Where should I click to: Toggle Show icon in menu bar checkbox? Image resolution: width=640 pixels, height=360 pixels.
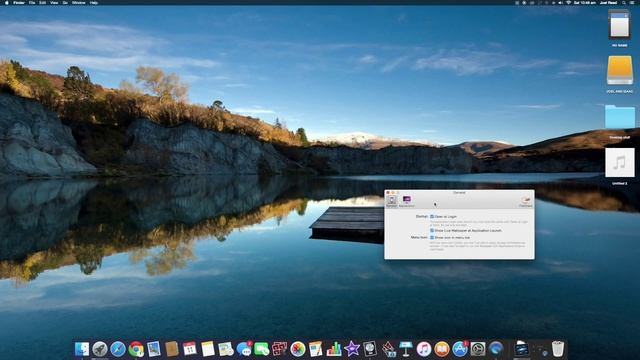[432, 238]
